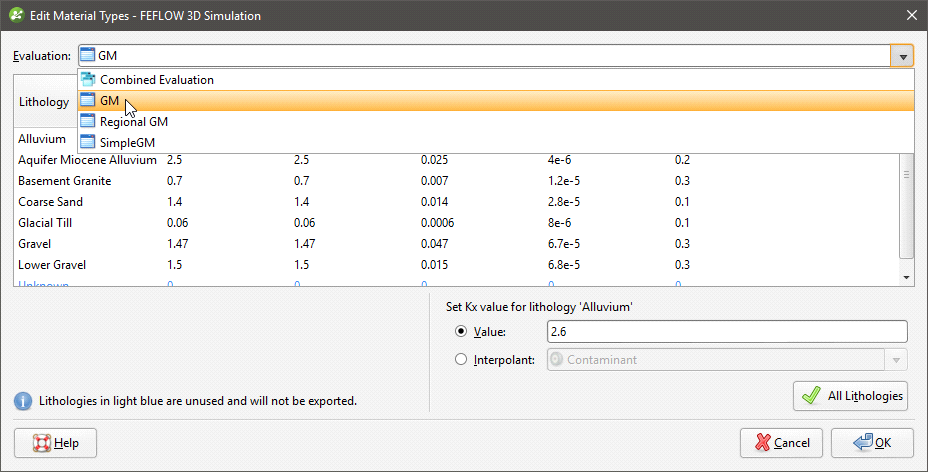Image resolution: width=928 pixels, height=472 pixels.
Task: Select the Interpolant radio button
Action: point(461,360)
